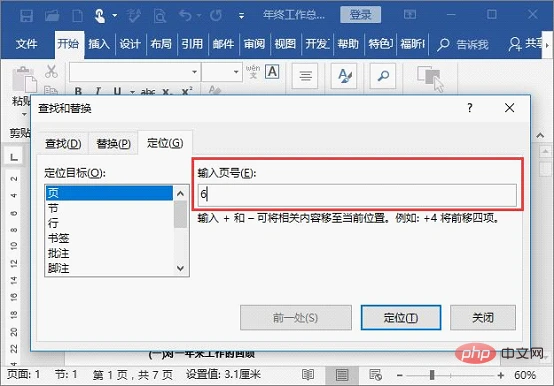Click the 登录 sign-in button
Image resolution: width=554 pixels, height=386 pixels.
360,14
